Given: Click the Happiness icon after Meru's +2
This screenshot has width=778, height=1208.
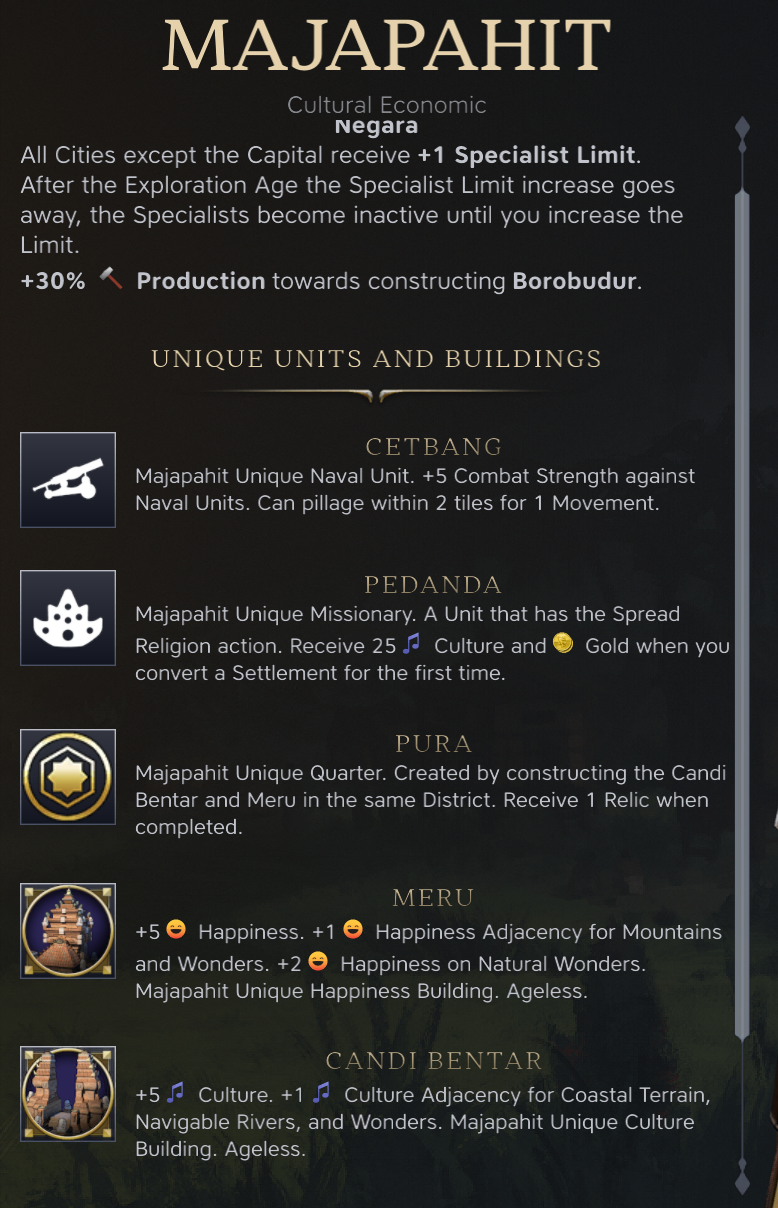Looking at the screenshot, I should click(318, 963).
